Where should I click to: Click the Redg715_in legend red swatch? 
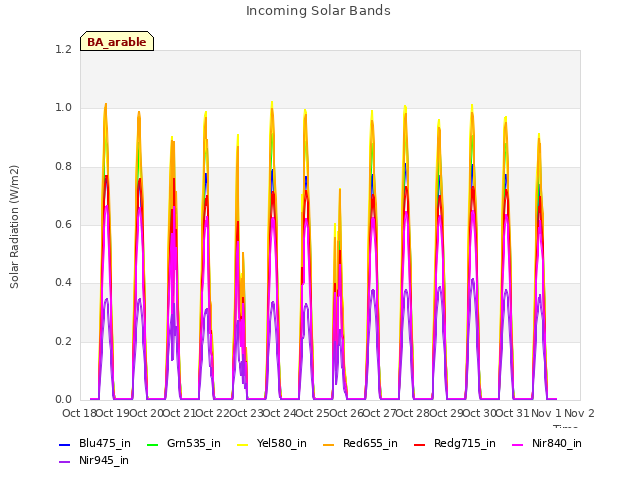coord(420,444)
